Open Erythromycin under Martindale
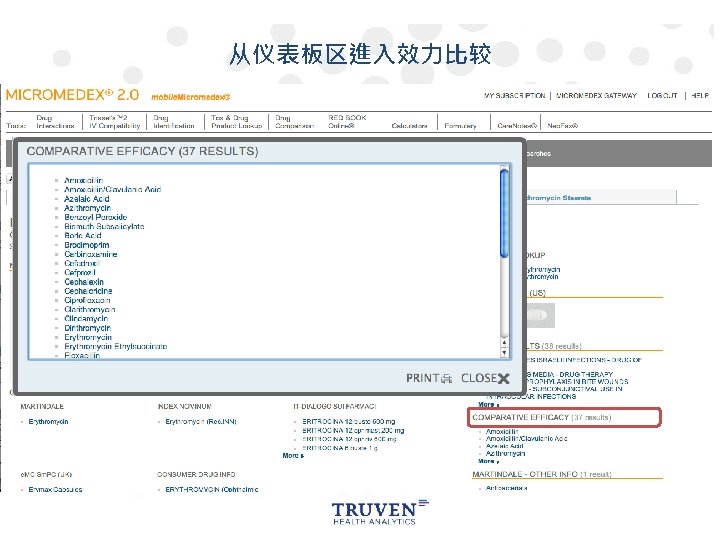720x540 pixels. point(48,422)
